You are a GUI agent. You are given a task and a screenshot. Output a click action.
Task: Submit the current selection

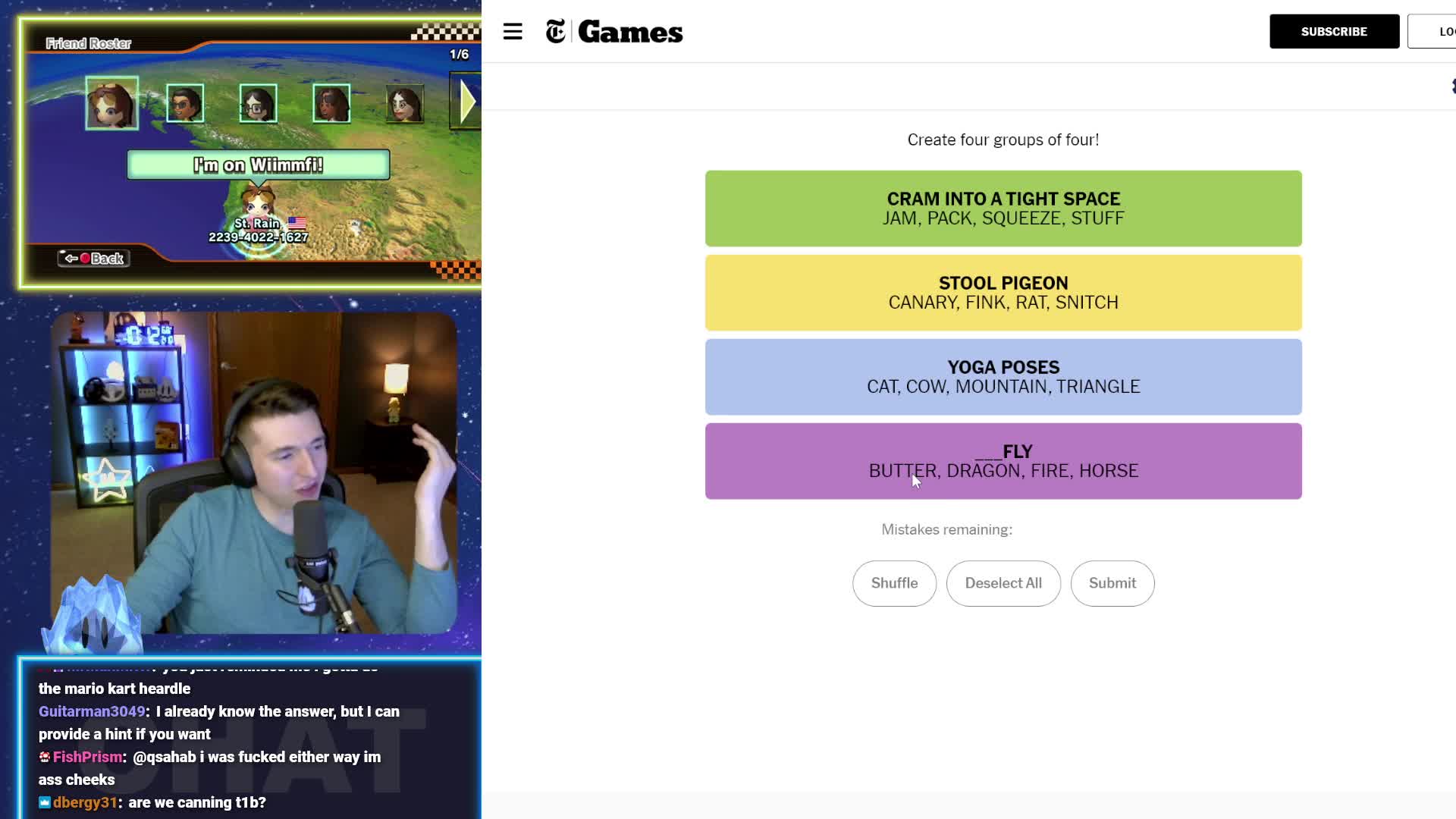tap(1112, 583)
